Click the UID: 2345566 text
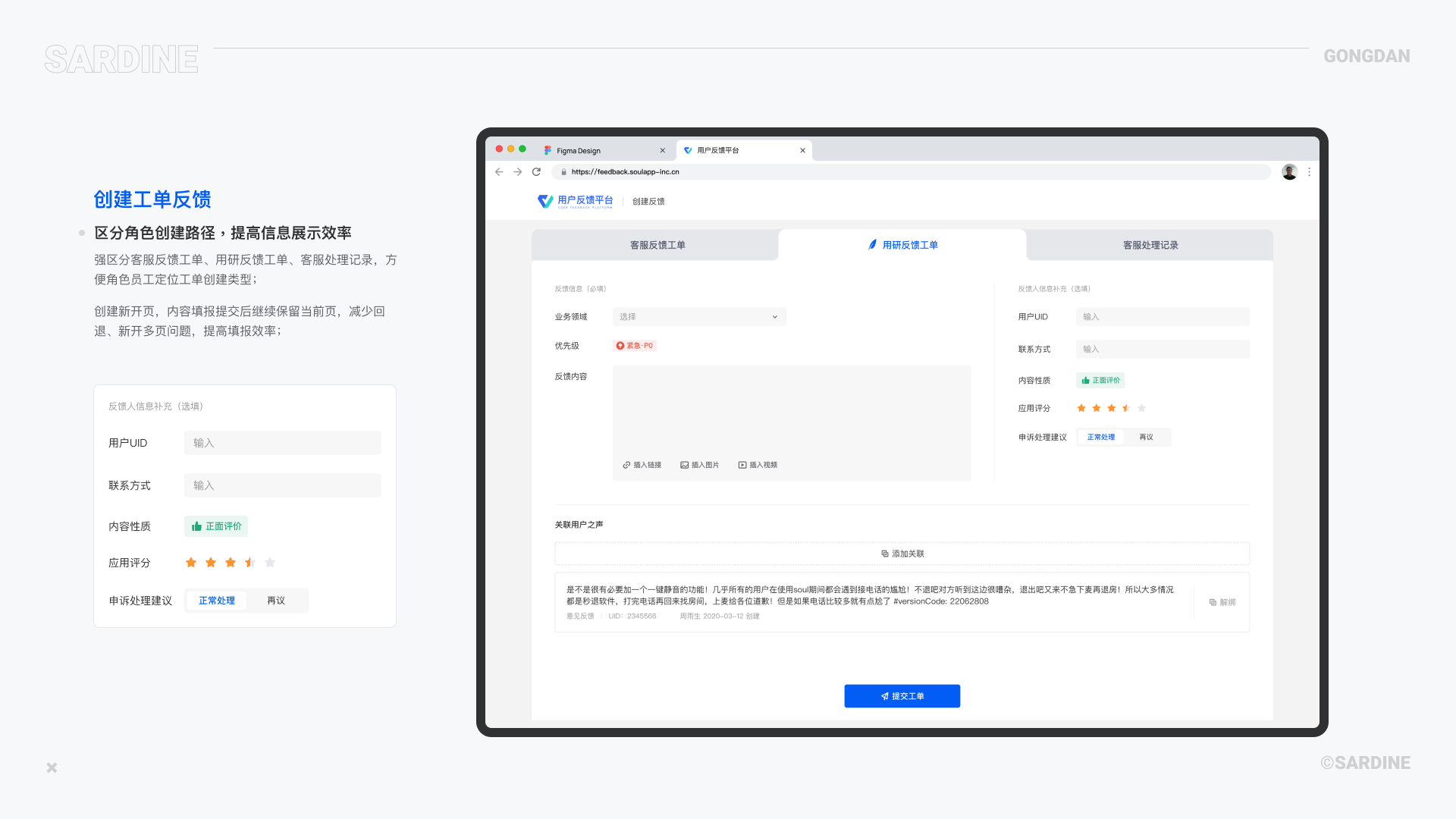1456x819 pixels. 632,617
